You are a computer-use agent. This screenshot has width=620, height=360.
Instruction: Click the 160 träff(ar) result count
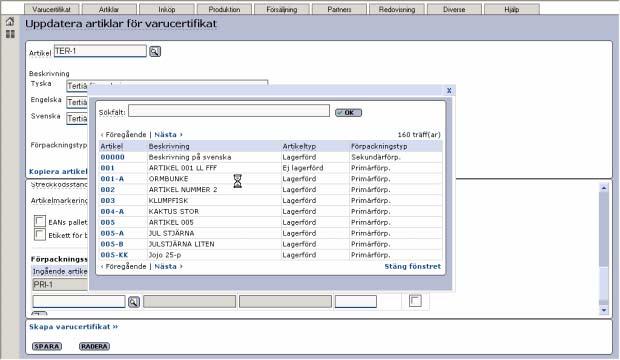(419, 135)
